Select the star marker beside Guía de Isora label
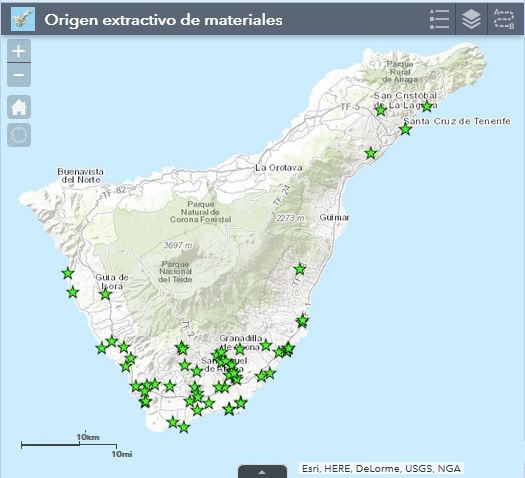Image resolution: width=525 pixels, height=478 pixels. pyautogui.click(x=105, y=294)
